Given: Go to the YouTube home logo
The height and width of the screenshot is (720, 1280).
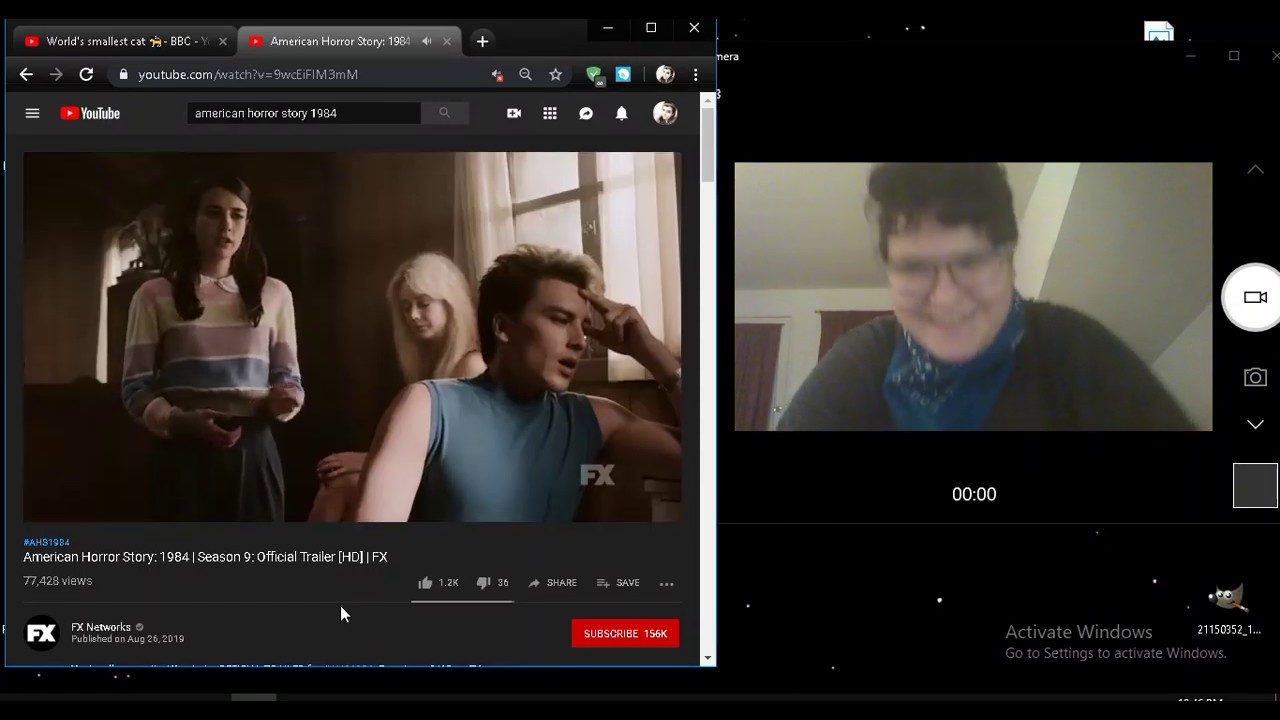Looking at the screenshot, I should (x=90, y=113).
